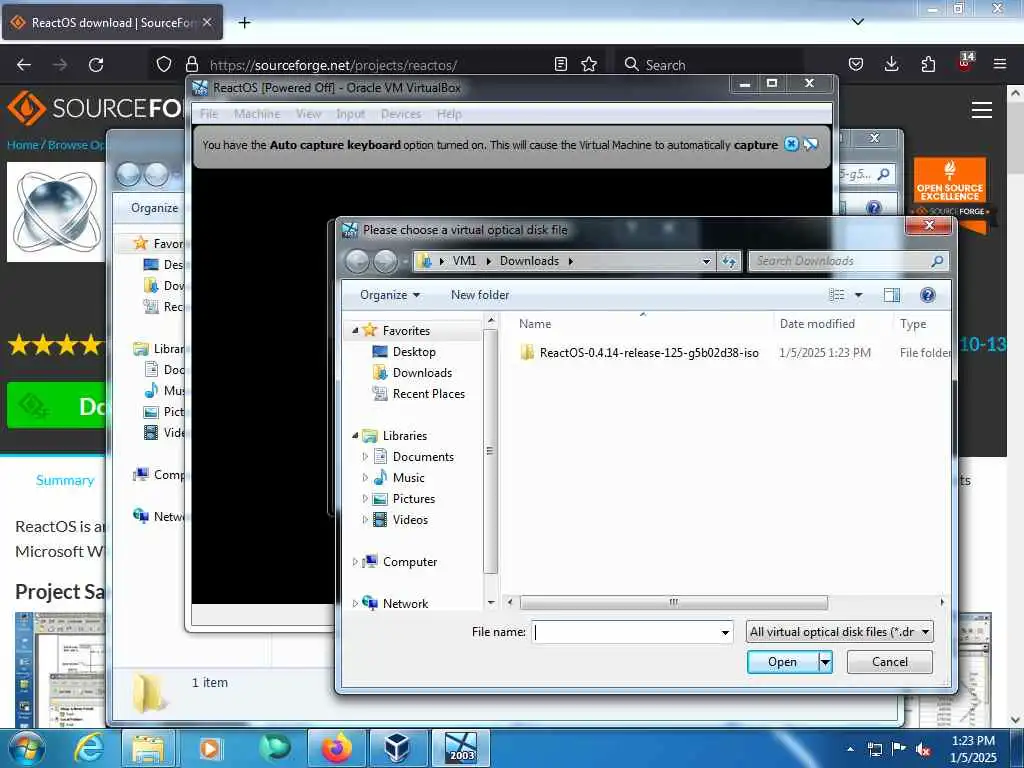Go back in Firefox
This screenshot has width=1024, height=768.
tap(24, 65)
